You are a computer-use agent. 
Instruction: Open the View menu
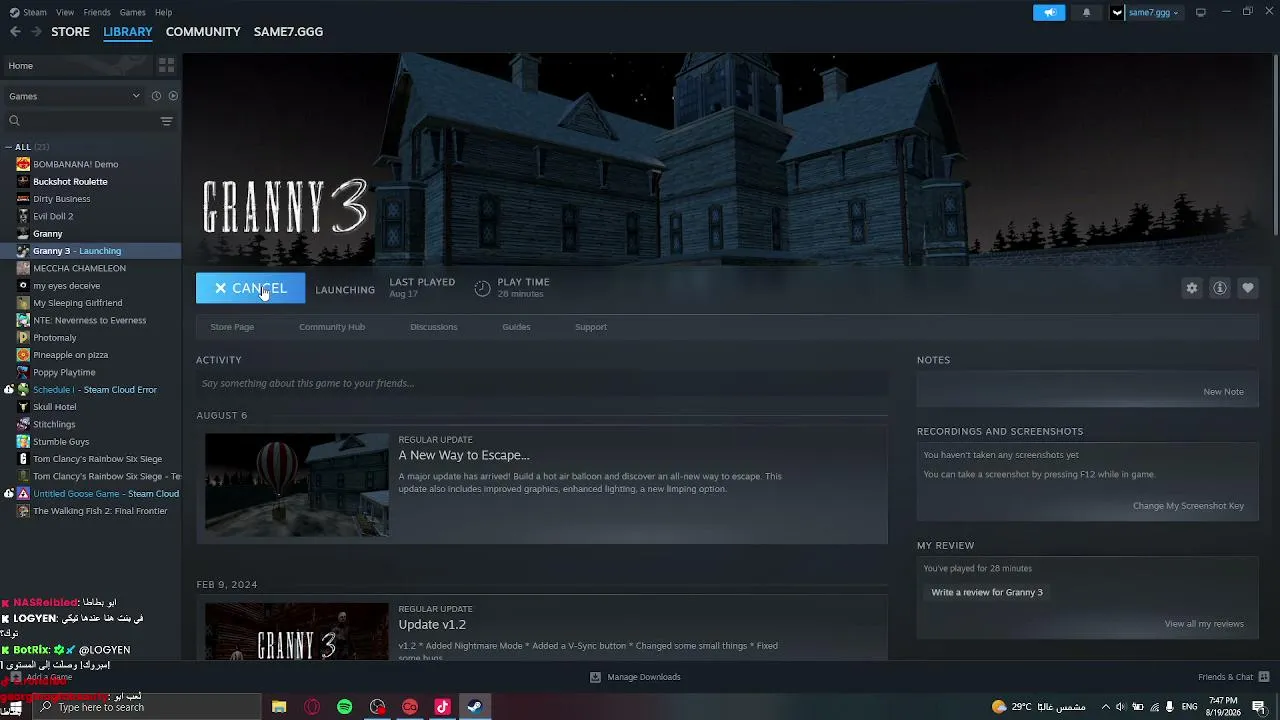pyautogui.click(x=65, y=12)
